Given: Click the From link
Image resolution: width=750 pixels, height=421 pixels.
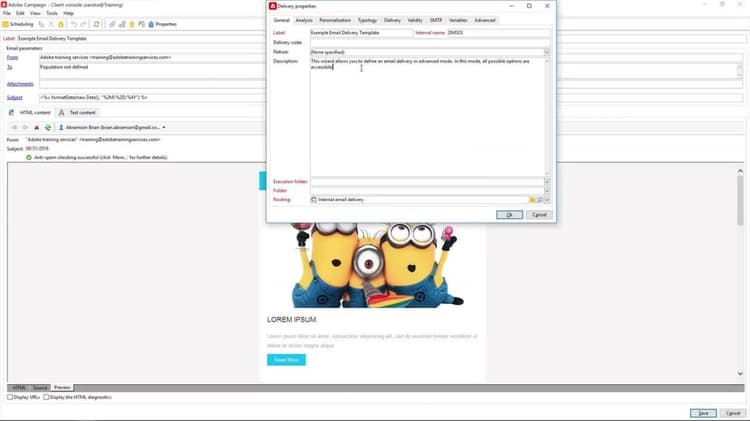Looking at the screenshot, I should [x=12, y=57].
